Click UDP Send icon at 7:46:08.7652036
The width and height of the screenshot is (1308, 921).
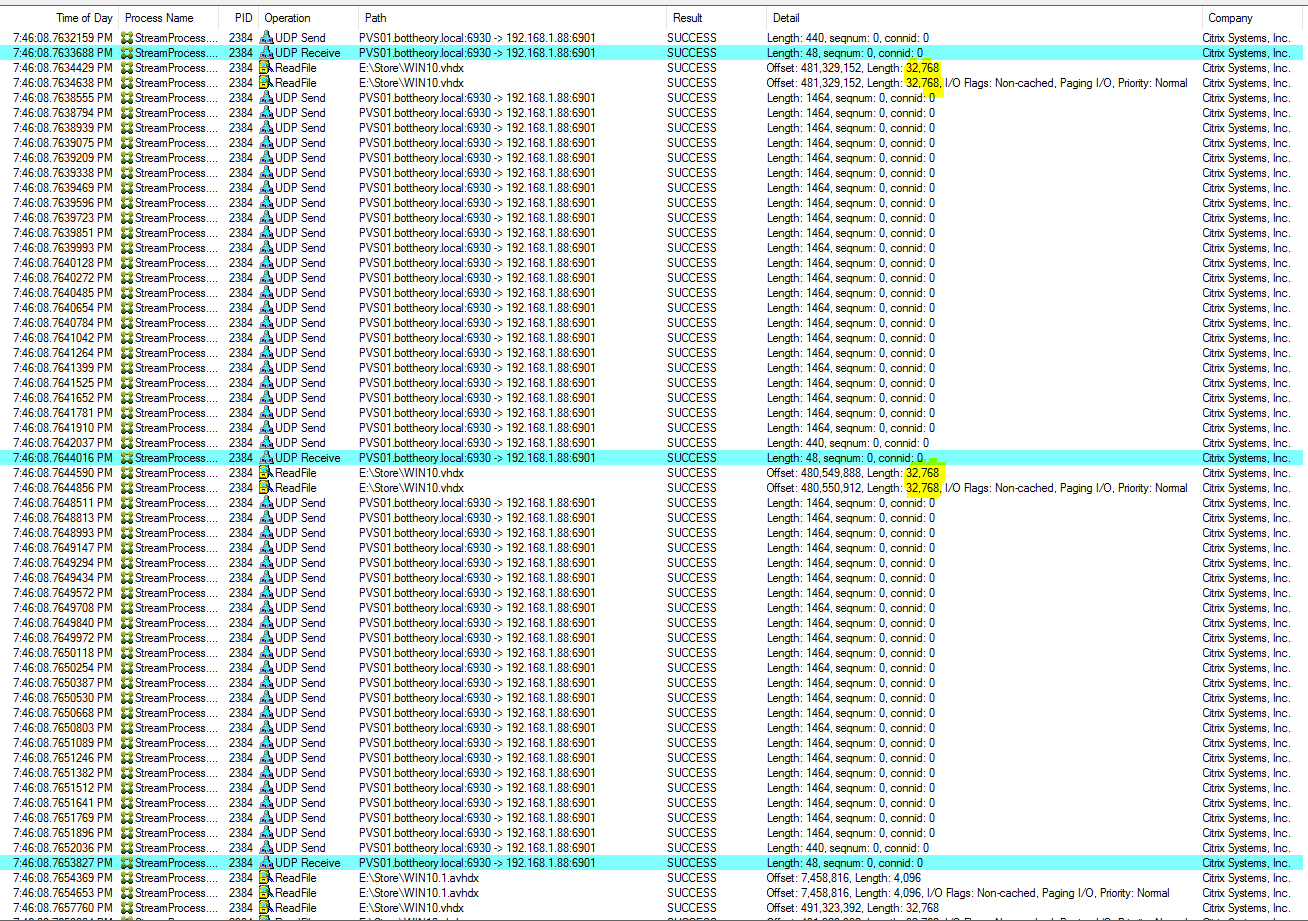266,848
